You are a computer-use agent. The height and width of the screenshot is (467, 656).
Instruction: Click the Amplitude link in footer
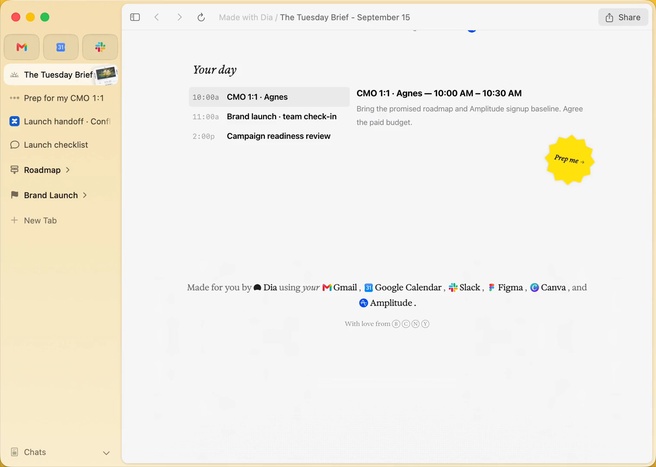(386, 303)
